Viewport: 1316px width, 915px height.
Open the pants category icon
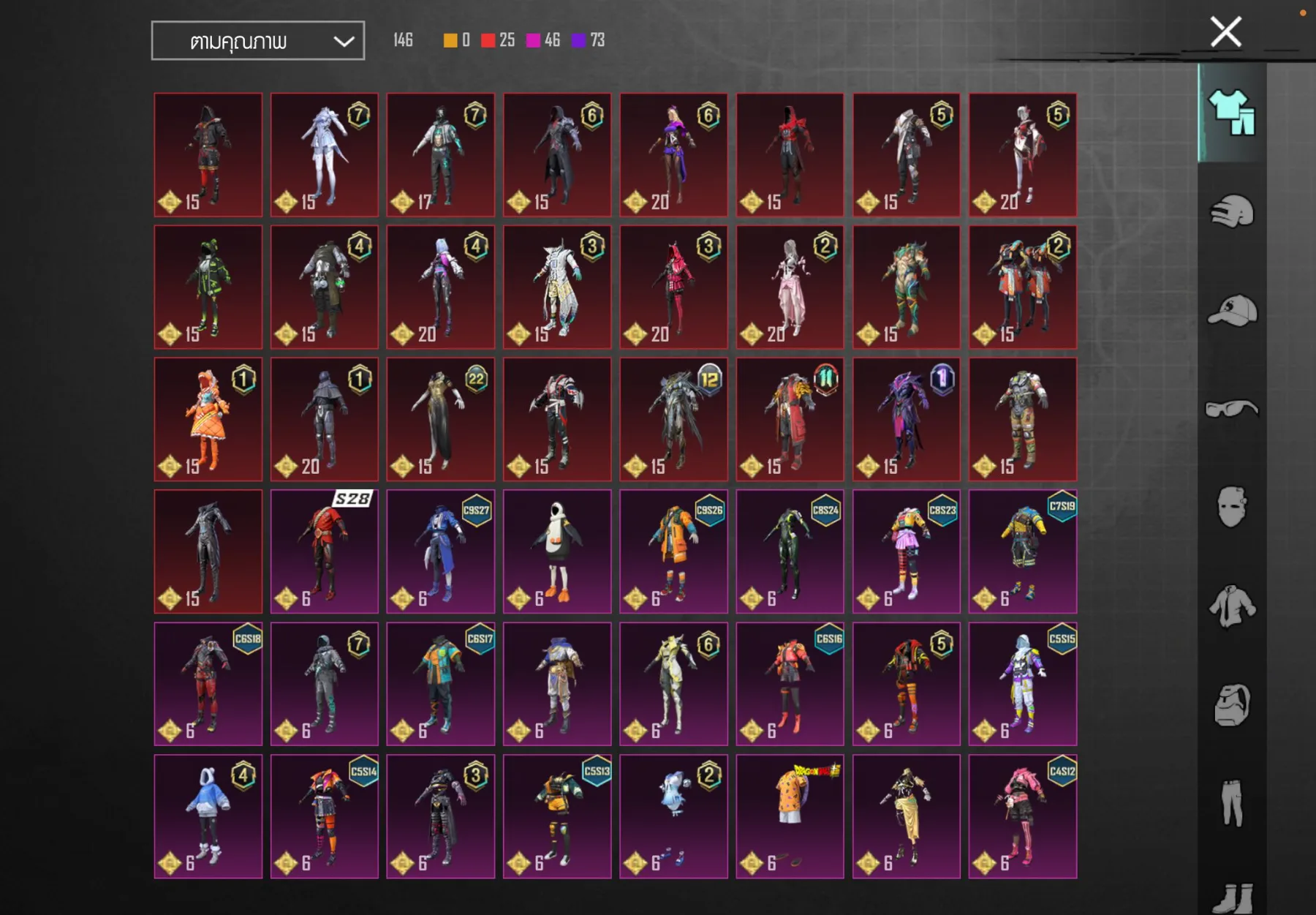pos(1232,803)
